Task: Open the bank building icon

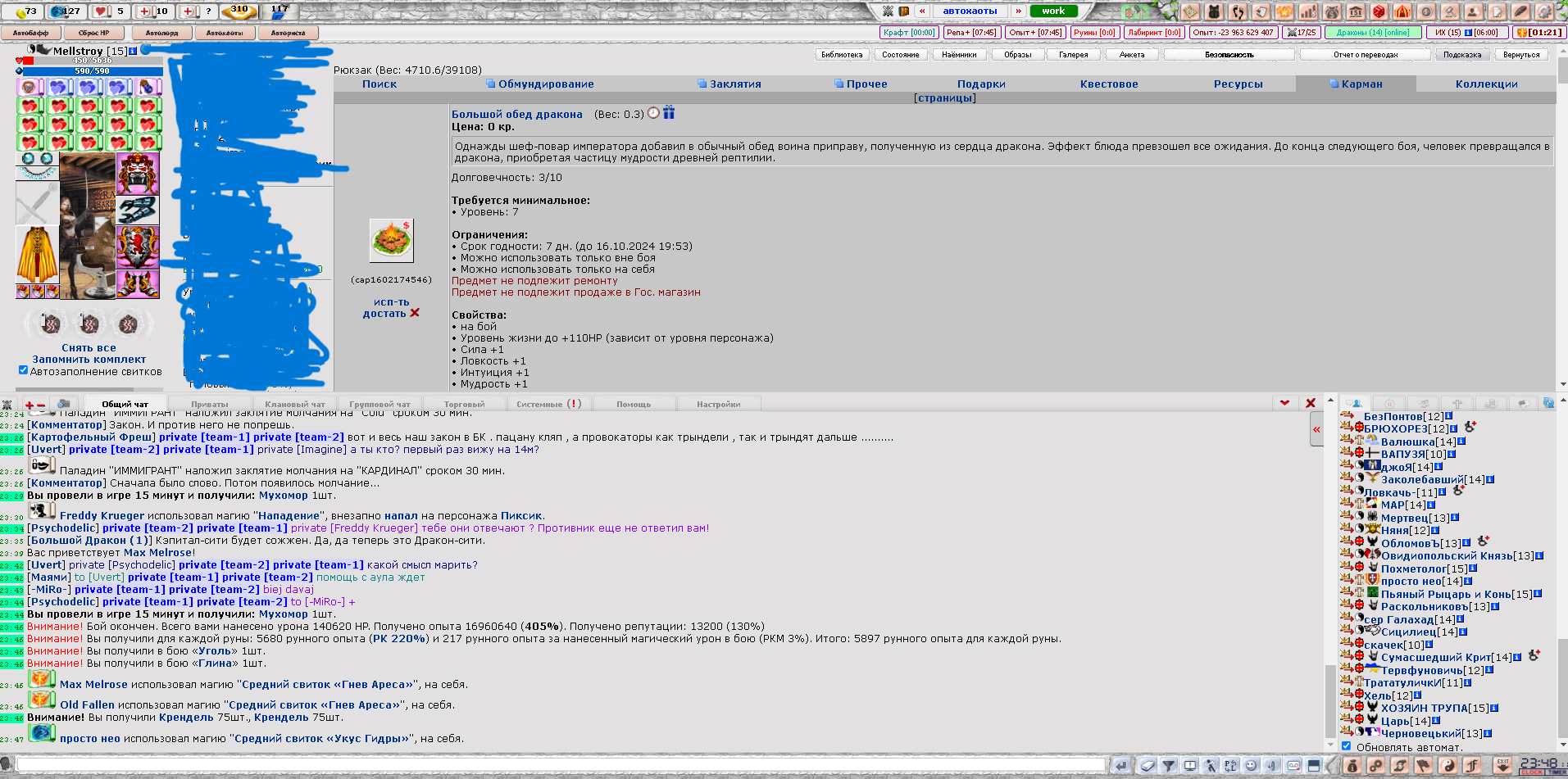Action: pyautogui.click(x=1356, y=11)
